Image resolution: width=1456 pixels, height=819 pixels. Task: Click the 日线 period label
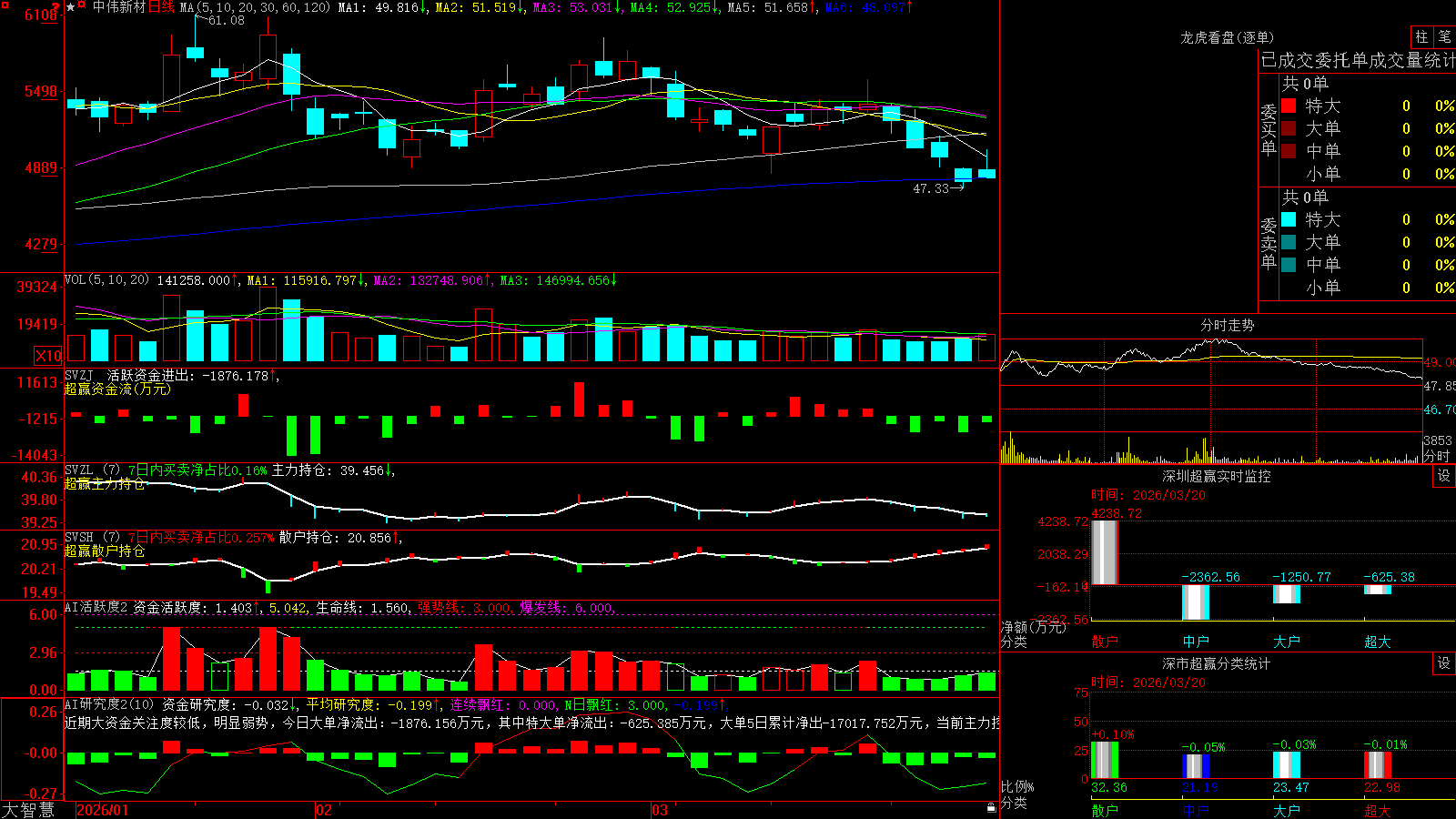161,7
